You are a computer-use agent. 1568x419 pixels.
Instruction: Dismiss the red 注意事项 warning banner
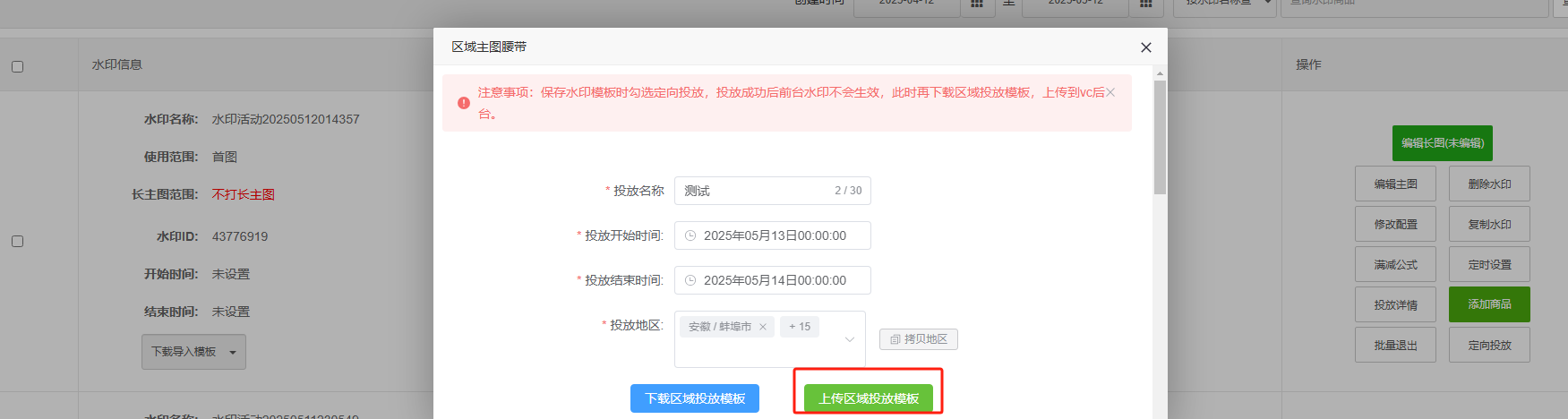1110,92
